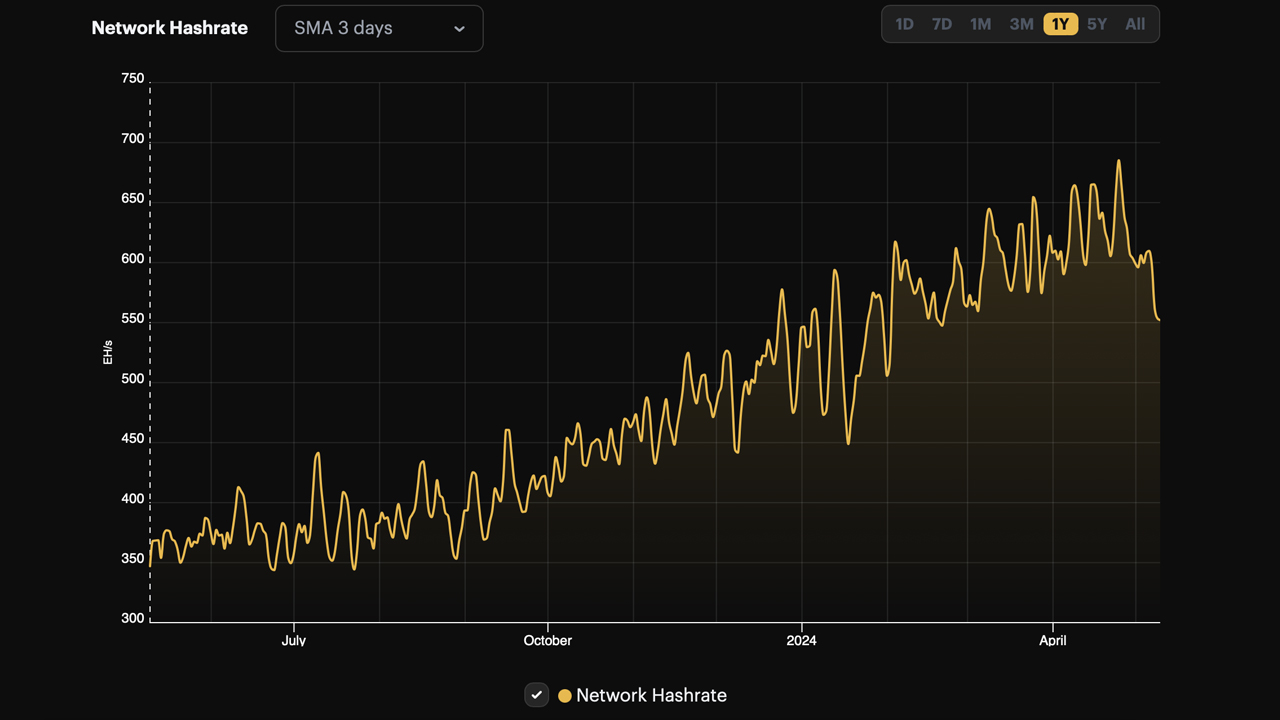
Task: Click the SMA dropdown chevron arrow
Action: click(x=459, y=28)
